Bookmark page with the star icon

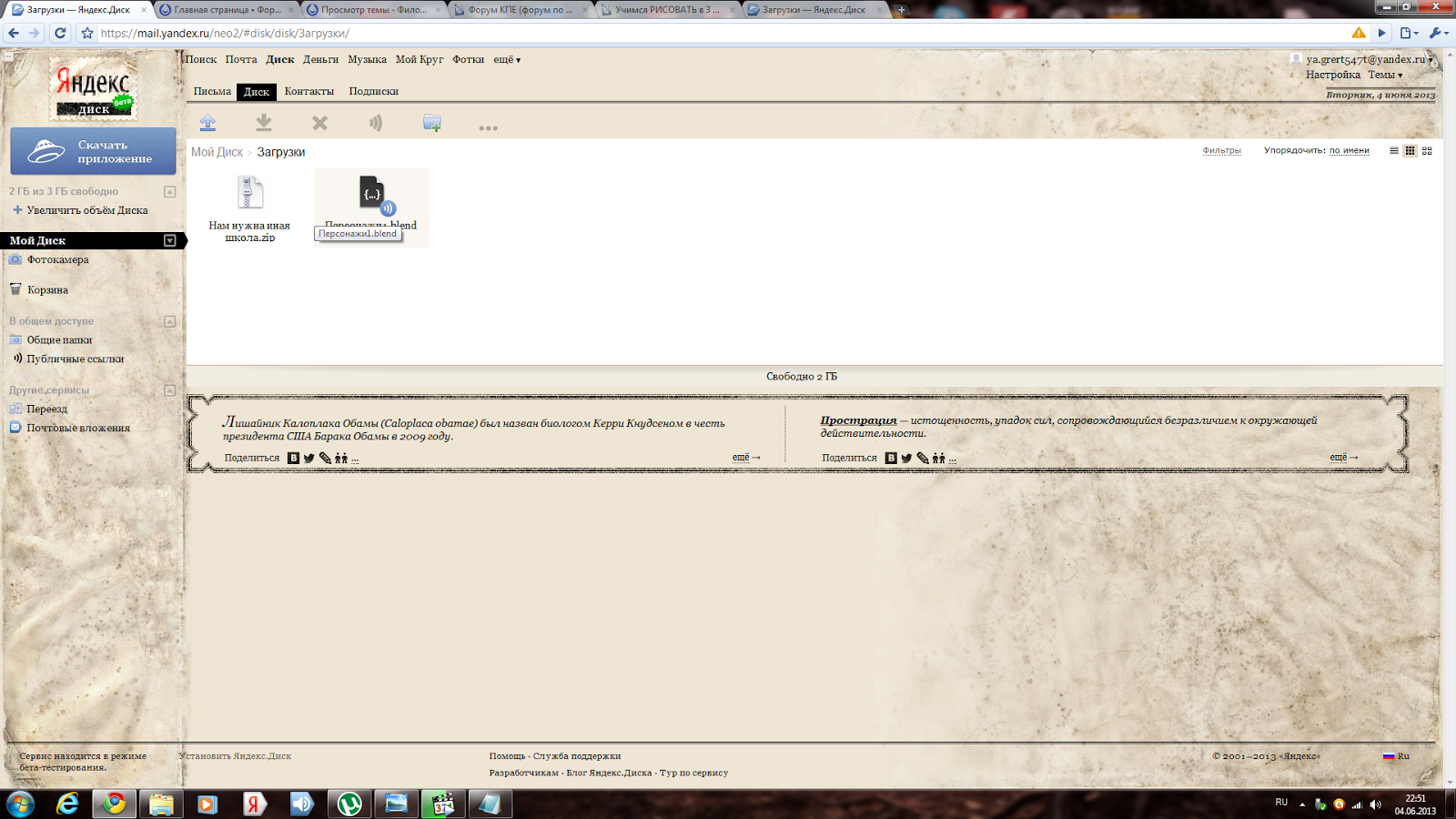click(87, 33)
